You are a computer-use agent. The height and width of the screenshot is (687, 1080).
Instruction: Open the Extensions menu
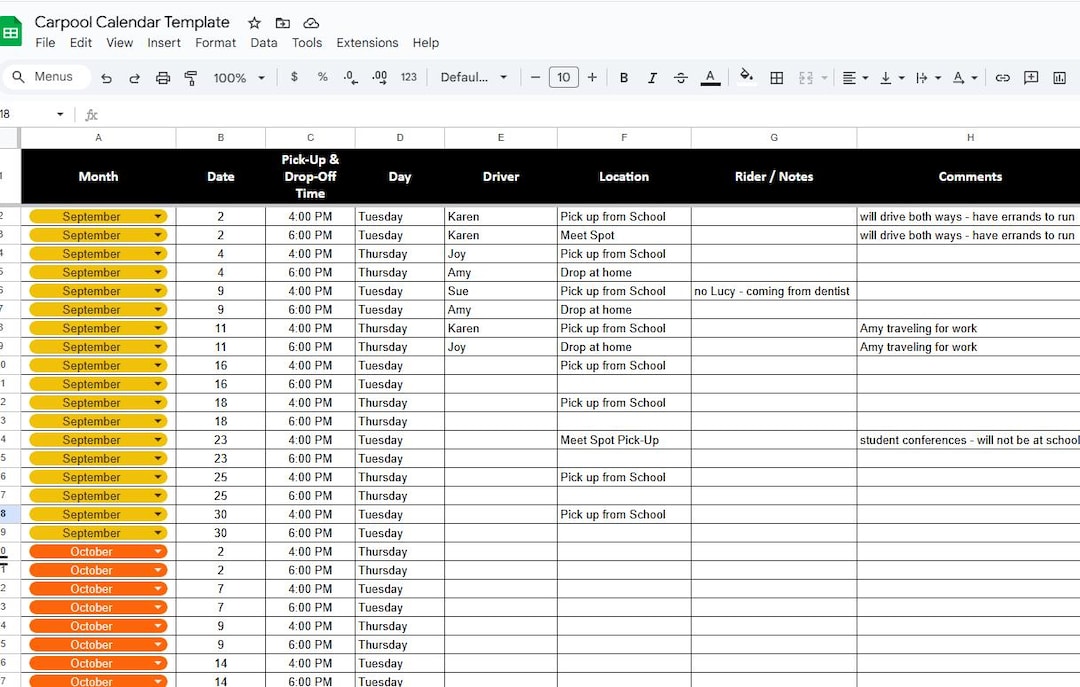367,43
